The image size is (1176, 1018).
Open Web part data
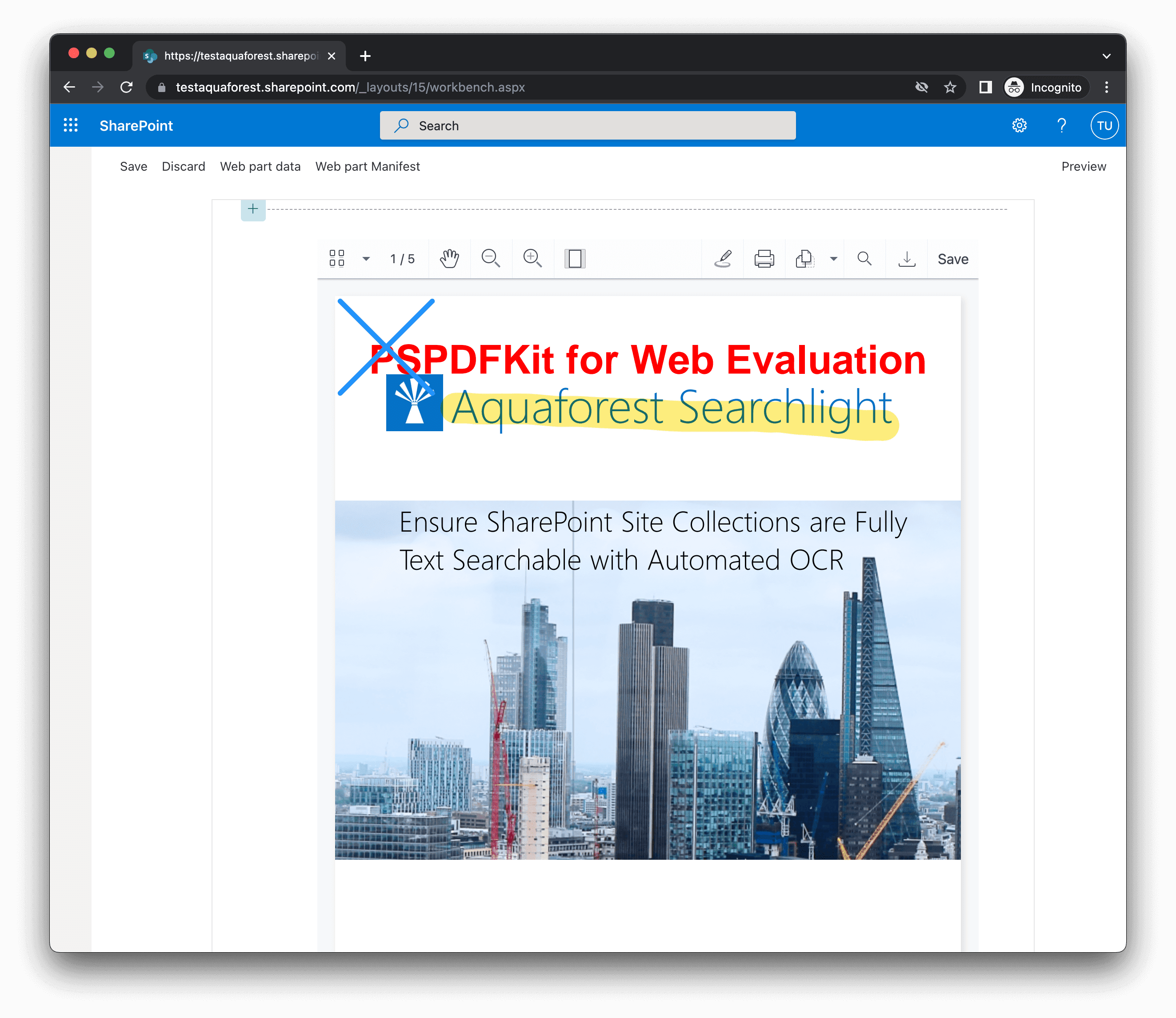click(260, 166)
